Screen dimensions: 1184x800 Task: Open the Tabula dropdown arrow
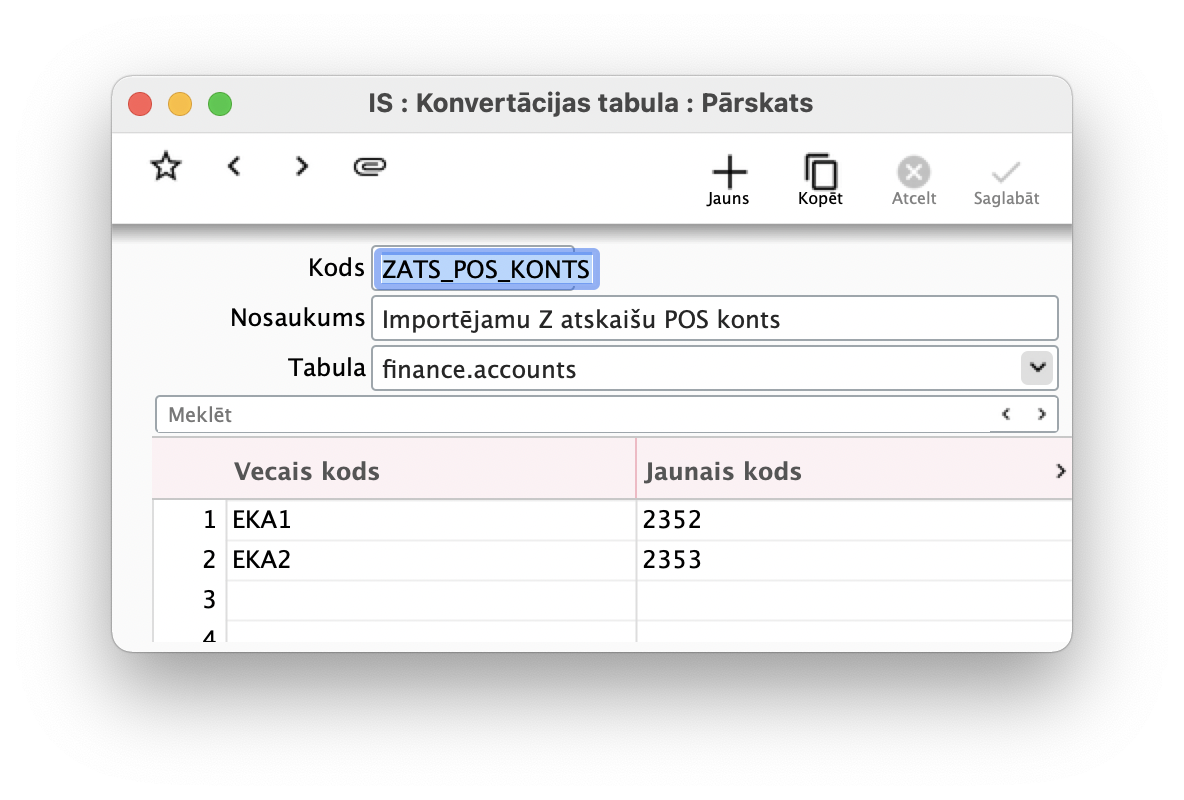click(1038, 368)
